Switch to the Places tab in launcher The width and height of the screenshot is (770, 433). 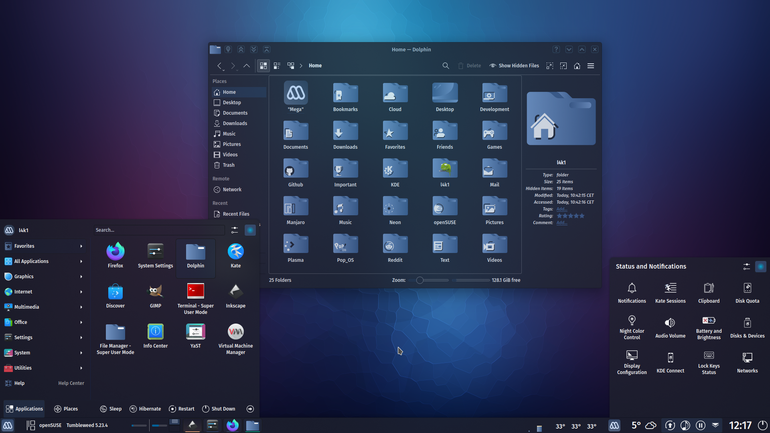[x=66, y=408]
